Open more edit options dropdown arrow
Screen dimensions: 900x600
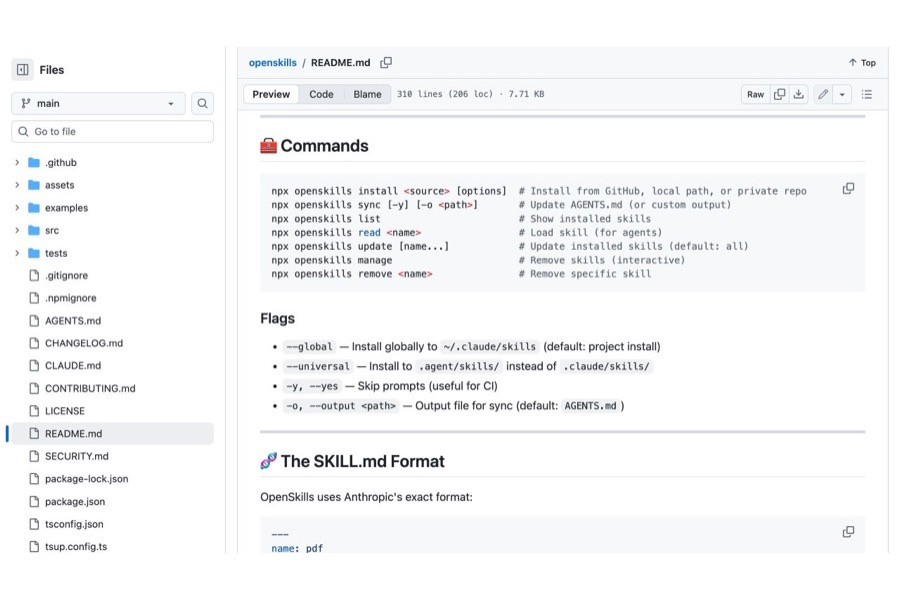[842, 94]
